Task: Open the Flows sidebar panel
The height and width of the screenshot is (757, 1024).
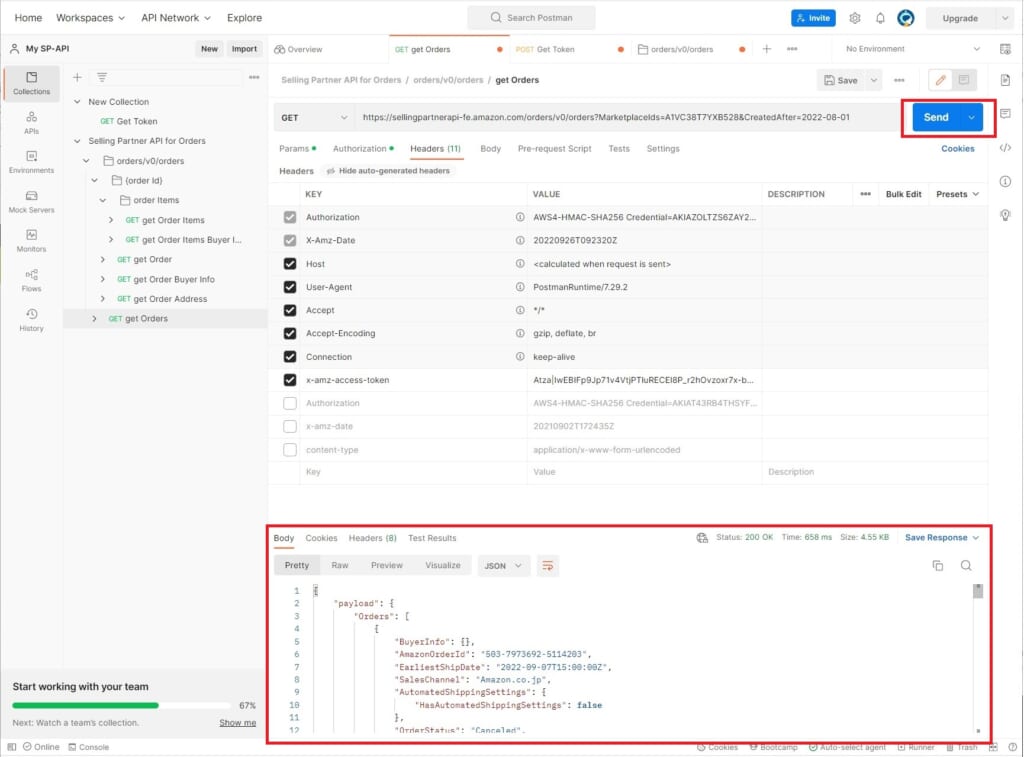Action: tap(31, 280)
